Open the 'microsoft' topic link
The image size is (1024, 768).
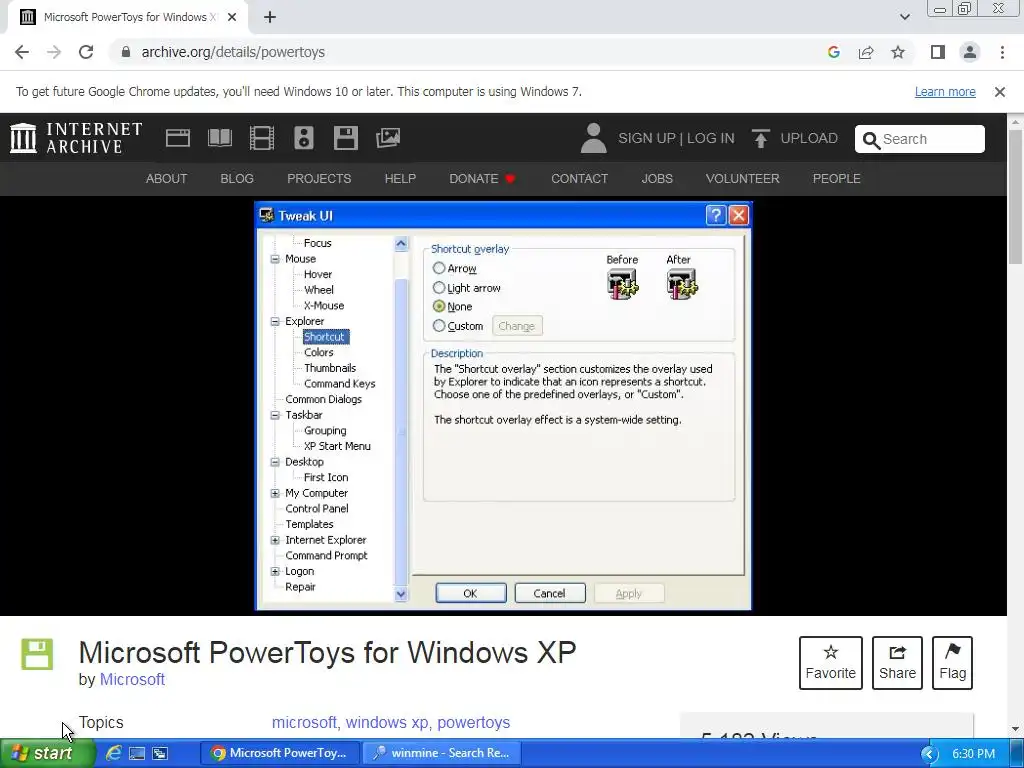[304, 722]
